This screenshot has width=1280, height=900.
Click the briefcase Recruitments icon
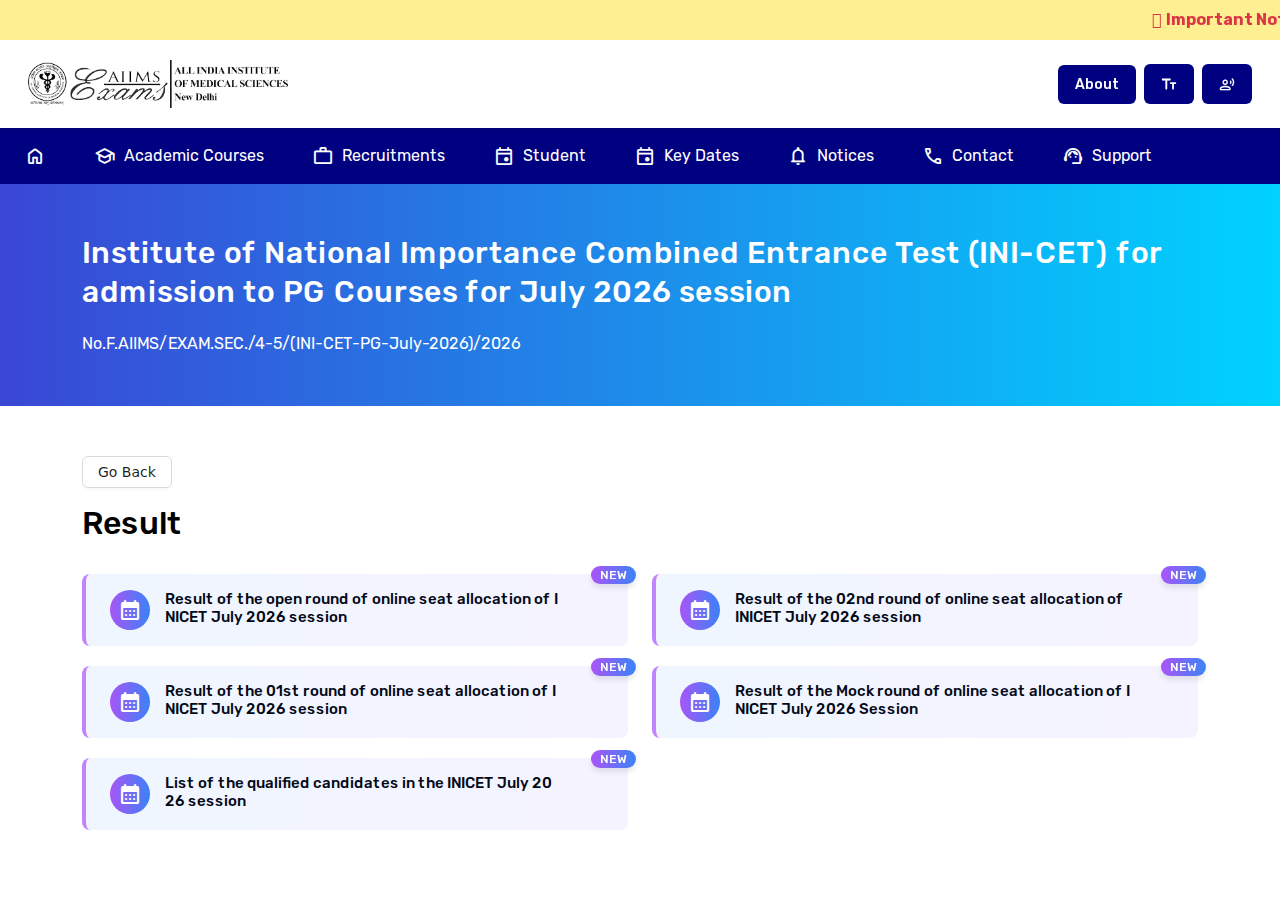click(x=323, y=156)
